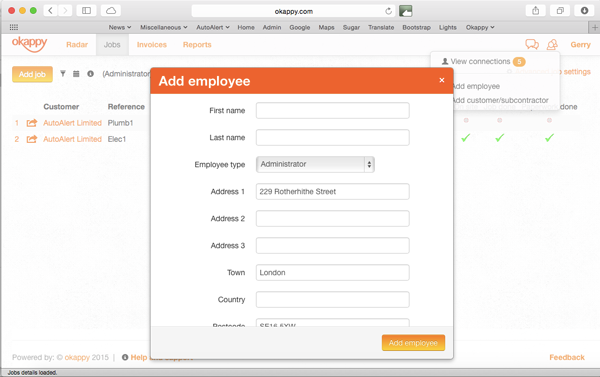The height and width of the screenshot is (377, 600).
Task: Click the okappy.com address bar
Action: point(293,11)
